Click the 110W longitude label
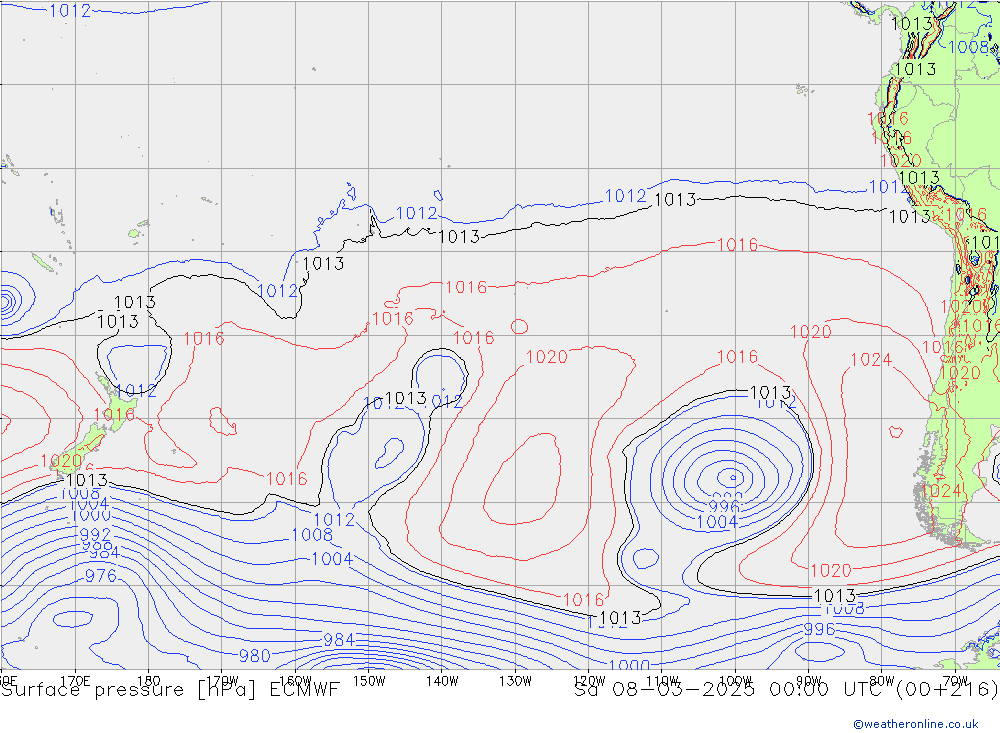This screenshot has width=1000, height=733. [x=662, y=681]
